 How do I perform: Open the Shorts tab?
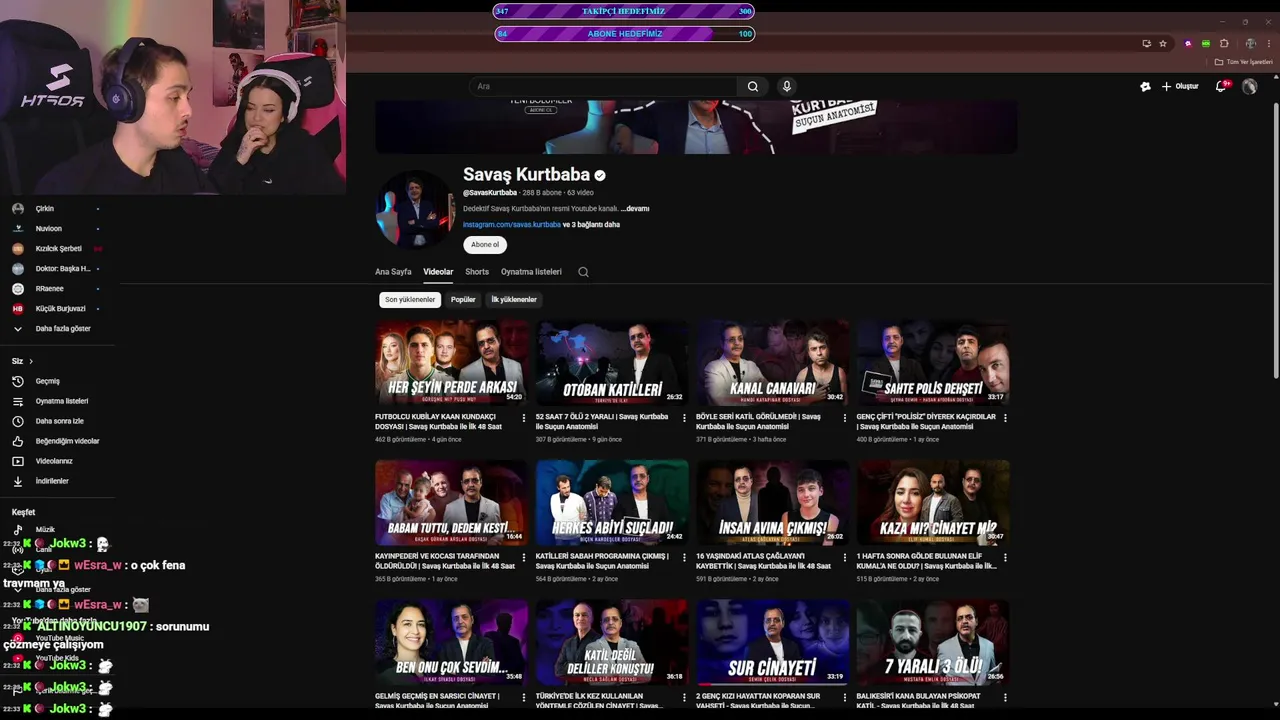[x=477, y=272]
